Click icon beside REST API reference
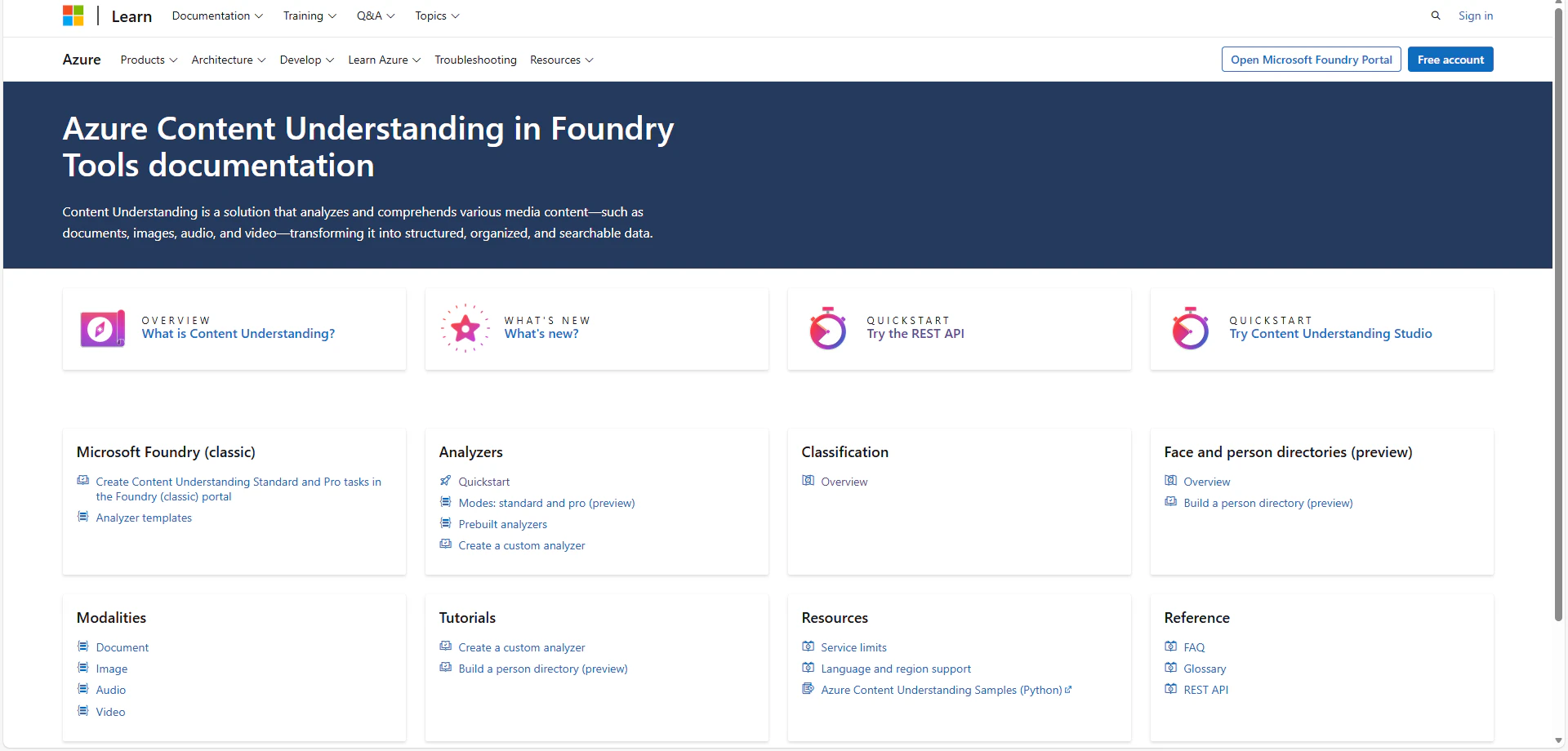The image size is (1568, 751). tap(1170, 689)
